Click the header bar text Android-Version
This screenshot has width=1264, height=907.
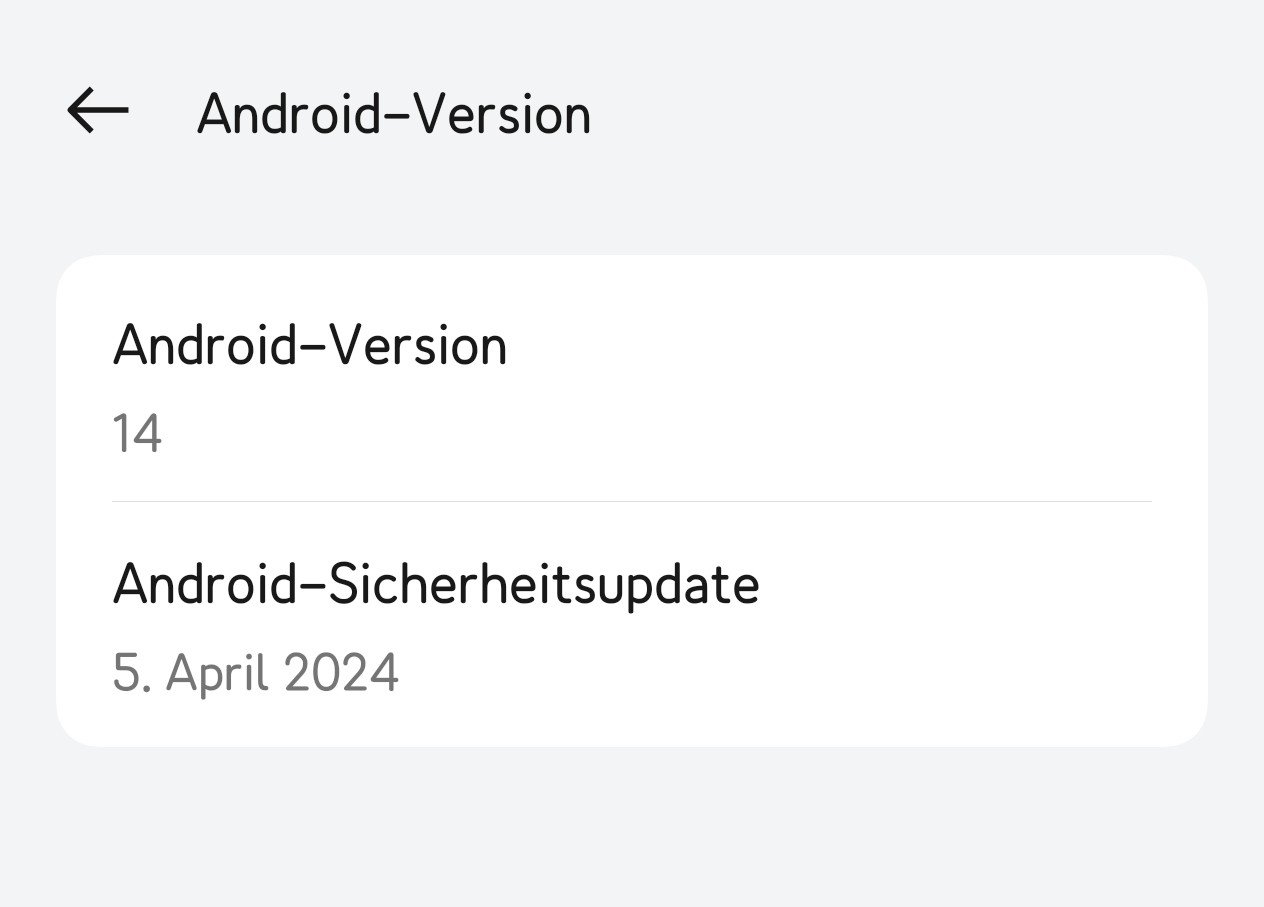point(394,114)
